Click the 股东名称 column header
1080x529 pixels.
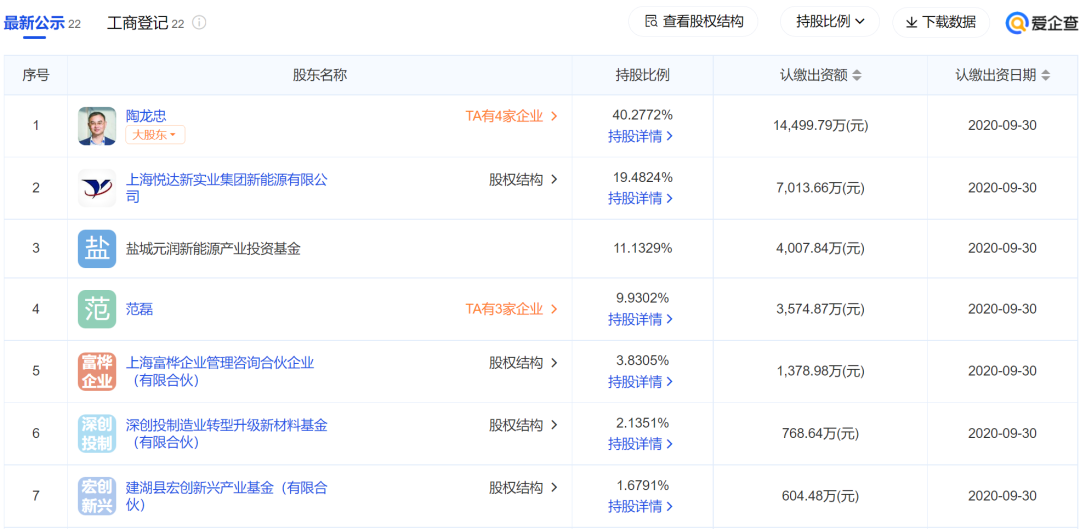click(x=320, y=76)
